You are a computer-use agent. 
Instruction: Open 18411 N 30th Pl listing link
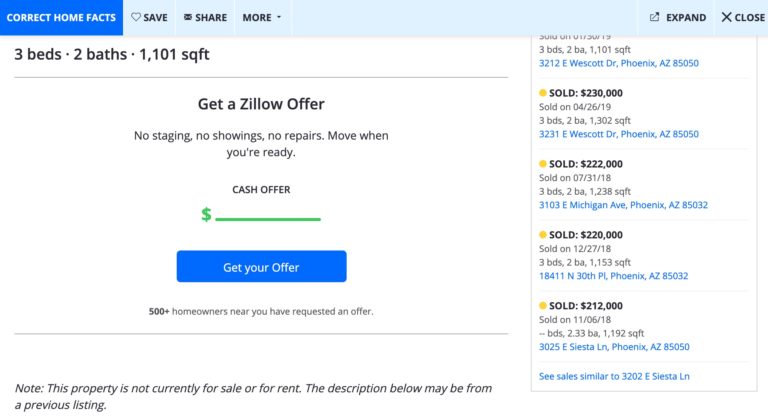tap(613, 276)
